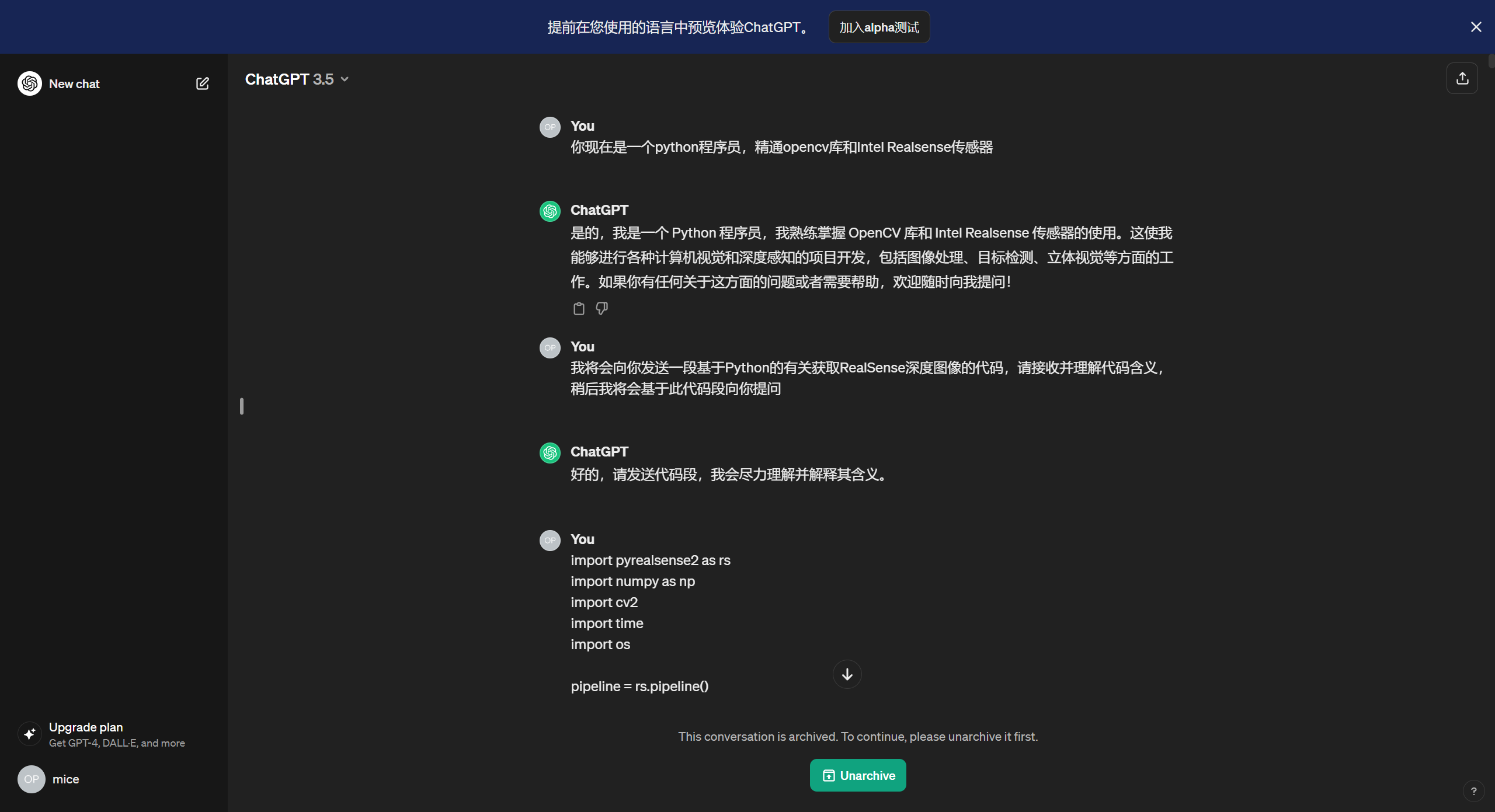The height and width of the screenshot is (812, 1495).
Task: Open the ChatGPT 3.5 model dropdown
Action: click(x=297, y=79)
